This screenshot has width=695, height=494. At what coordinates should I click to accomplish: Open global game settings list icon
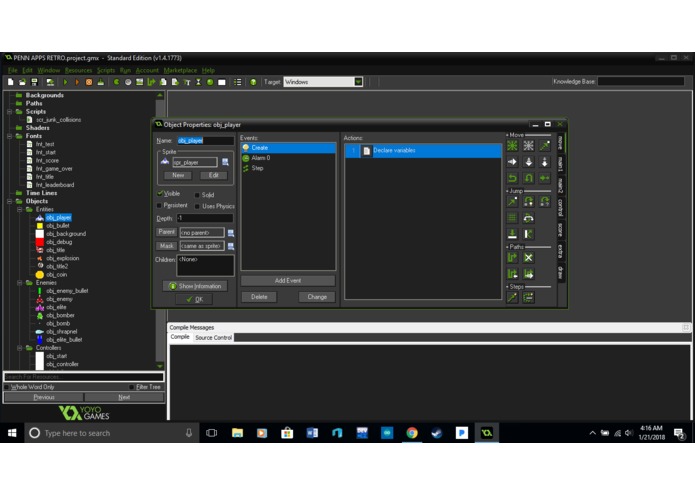pyautogui.click(x=238, y=82)
